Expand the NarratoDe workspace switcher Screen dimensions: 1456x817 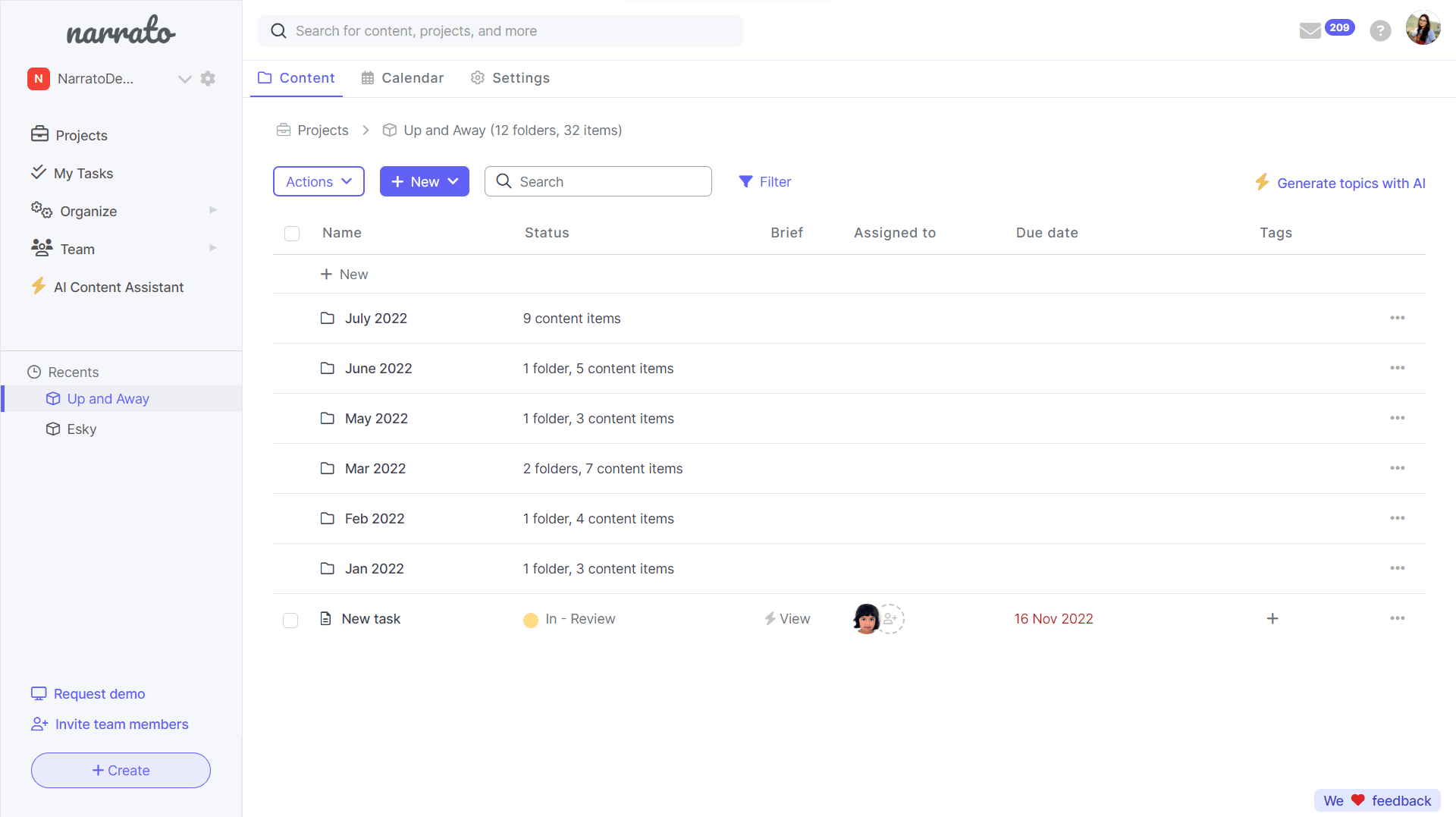tap(184, 79)
